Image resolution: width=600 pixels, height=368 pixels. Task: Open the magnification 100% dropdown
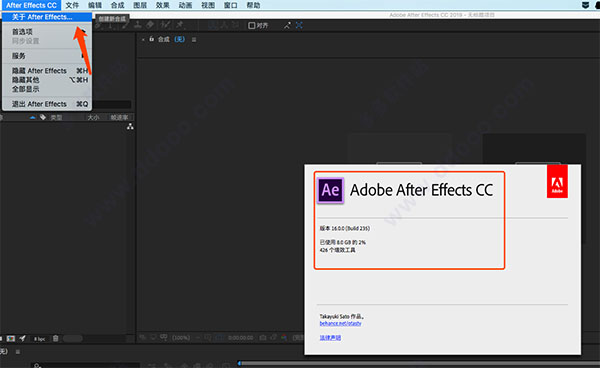point(181,338)
